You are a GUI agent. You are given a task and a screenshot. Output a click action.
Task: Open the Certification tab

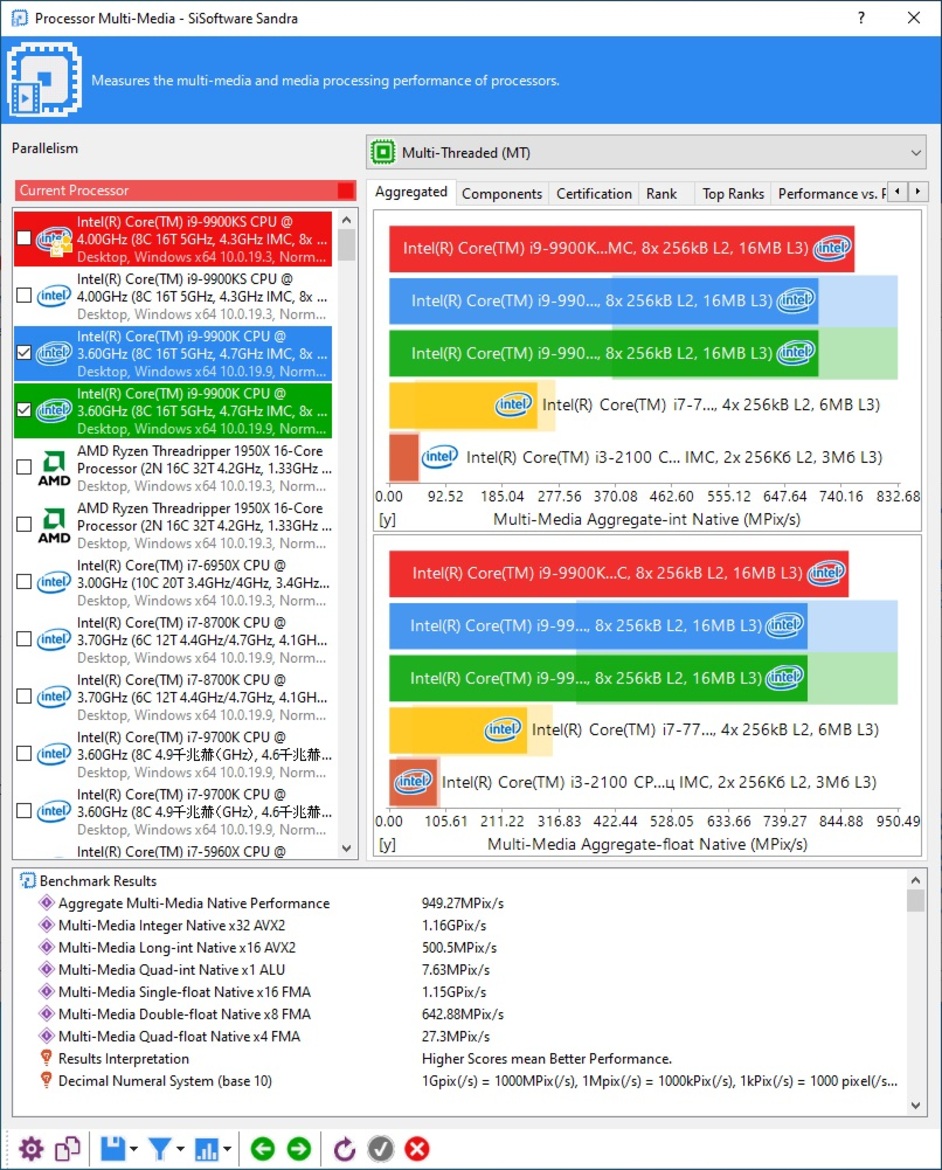594,194
